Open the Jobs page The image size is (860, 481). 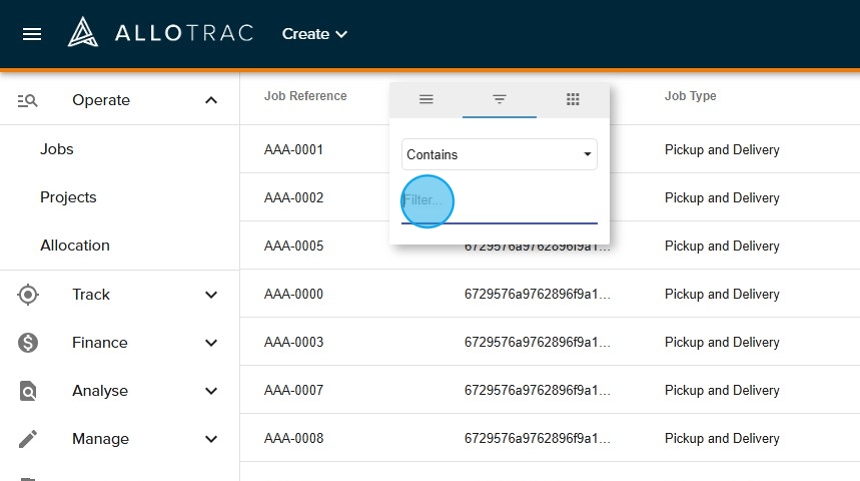tap(57, 149)
